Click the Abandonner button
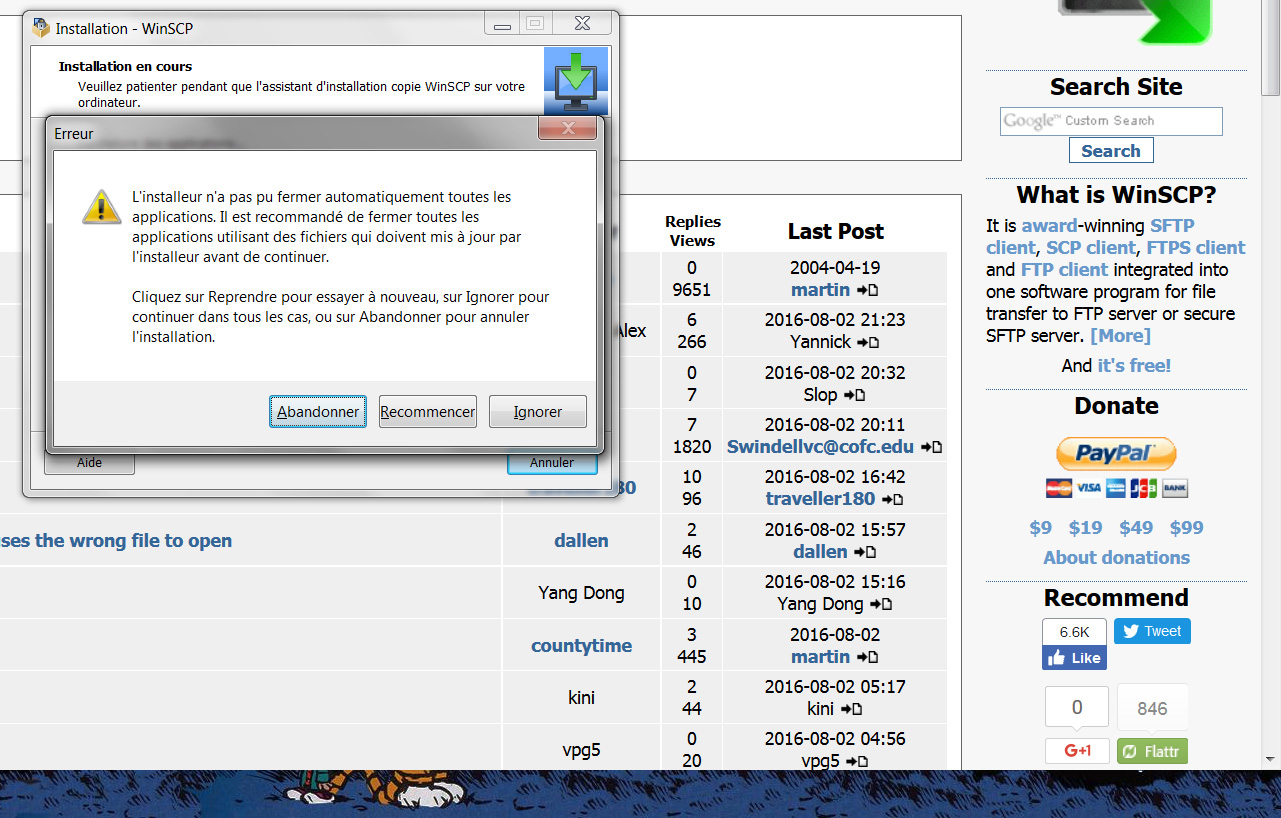This screenshot has width=1281, height=818. tap(318, 412)
